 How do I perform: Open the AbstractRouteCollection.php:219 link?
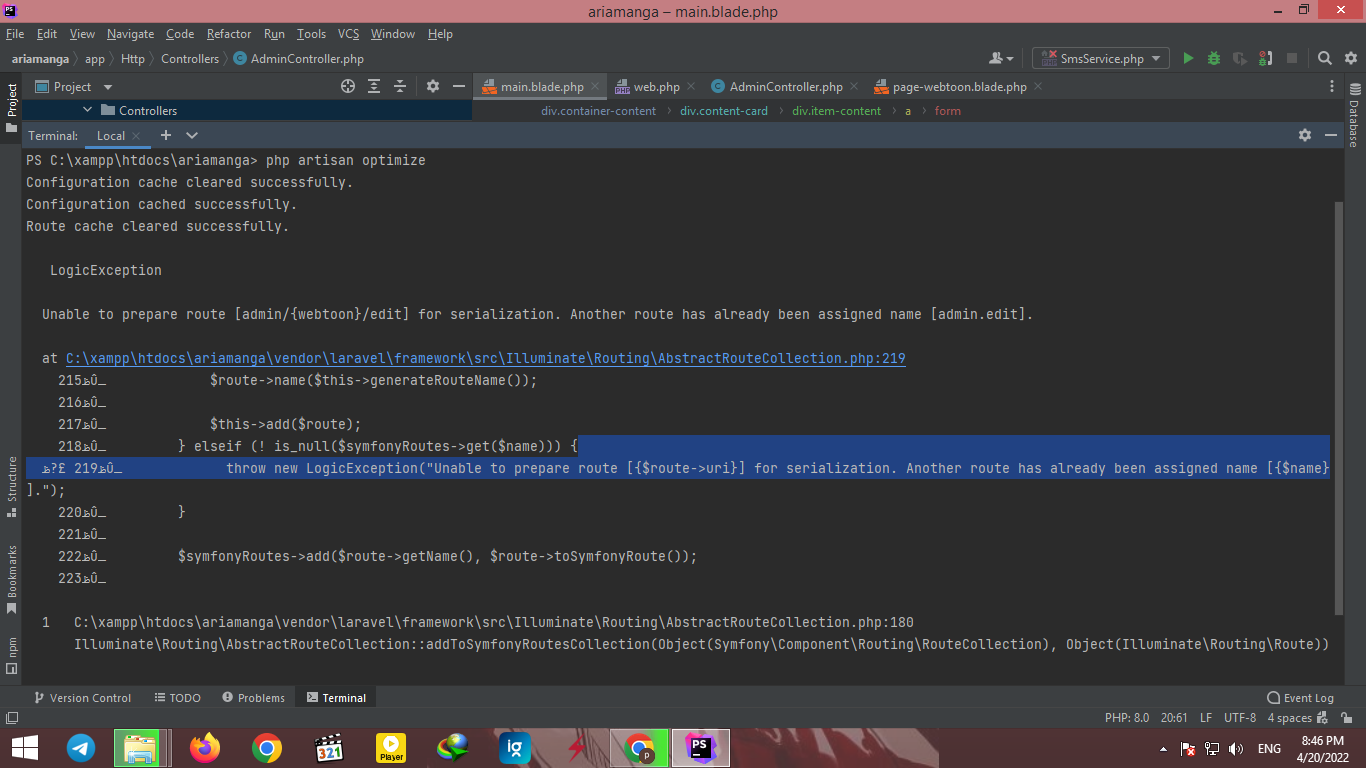485,358
